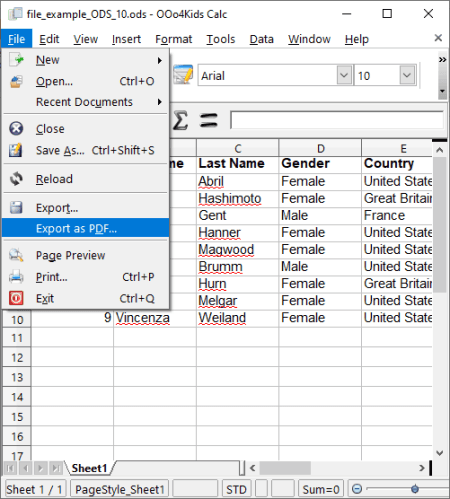This screenshot has width=450, height=499.
Task: Click the red Exit icon
Action: 16,298
